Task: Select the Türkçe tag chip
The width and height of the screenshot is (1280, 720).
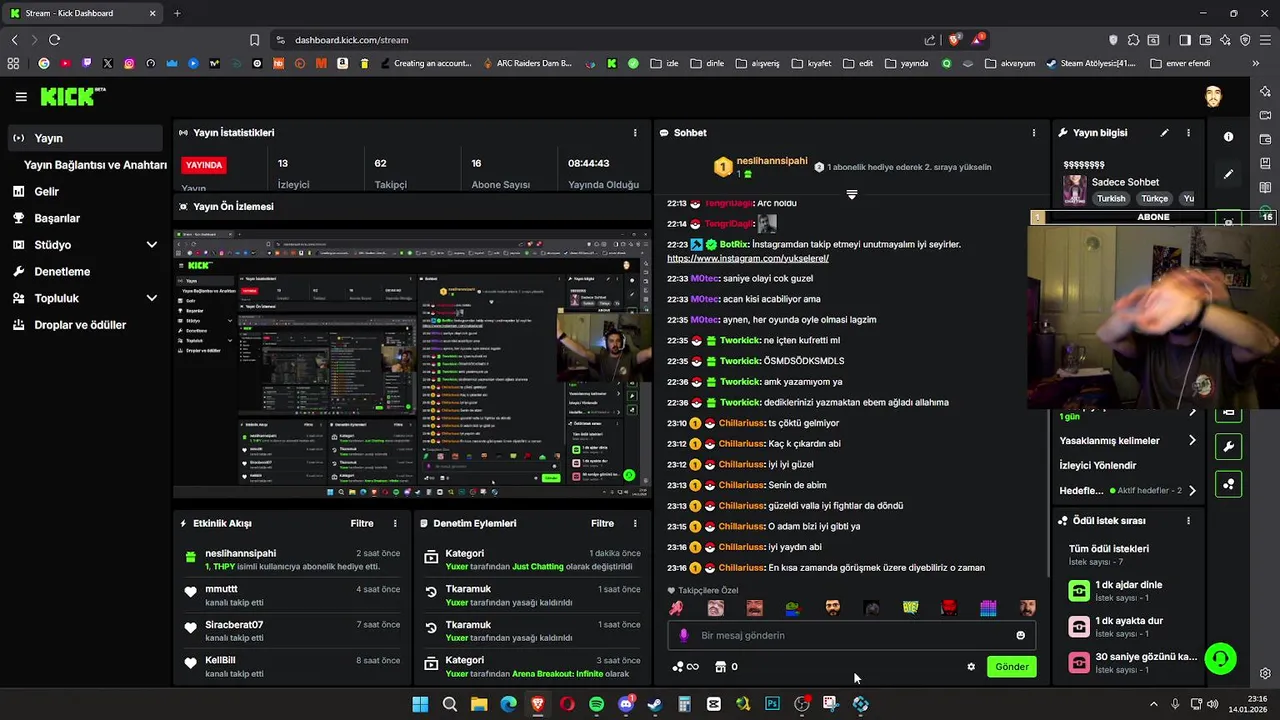Action: pos(1154,199)
